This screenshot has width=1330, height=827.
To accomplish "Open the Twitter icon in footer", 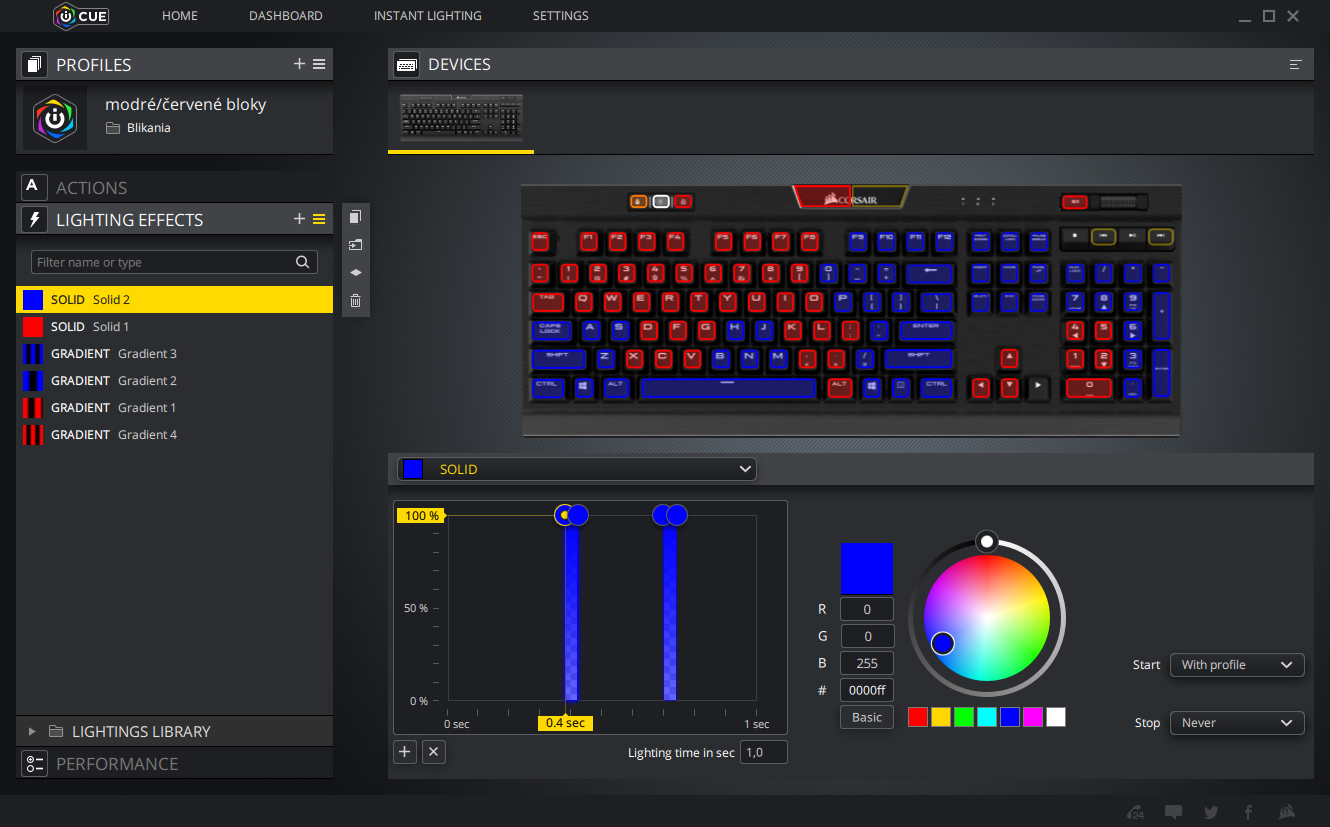I will [x=1211, y=812].
